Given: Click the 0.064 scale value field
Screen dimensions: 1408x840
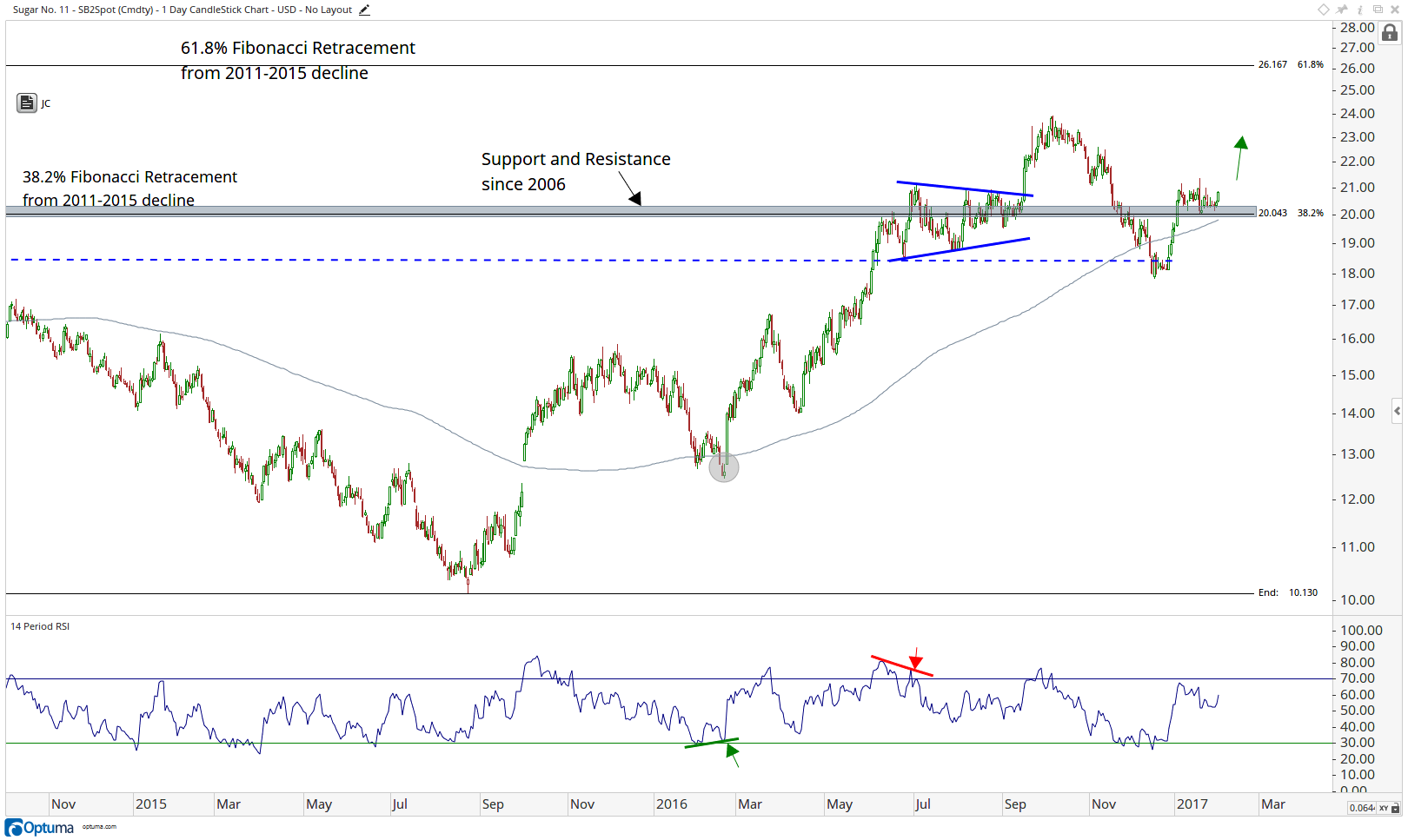Looking at the screenshot, I should pos(1361,808).
